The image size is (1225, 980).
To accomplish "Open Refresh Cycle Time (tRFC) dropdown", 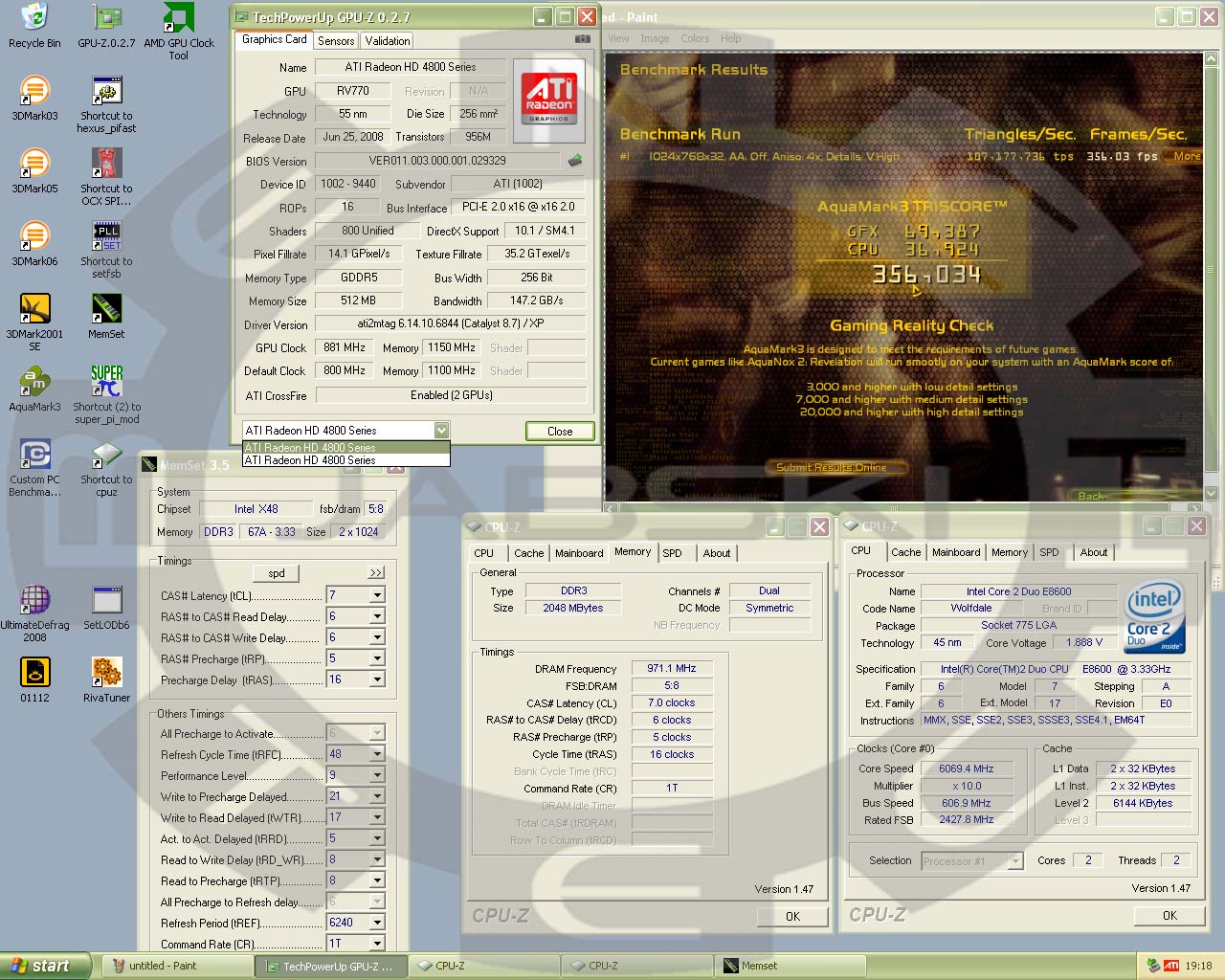I will 377,754.
